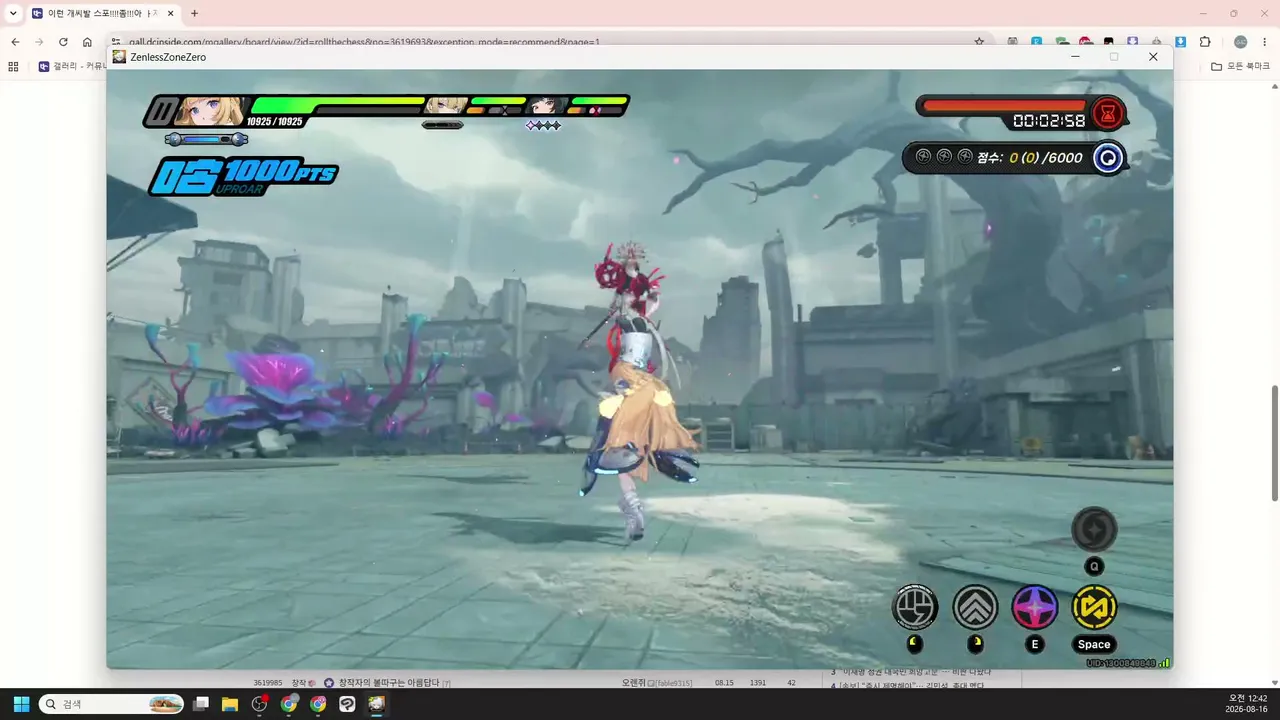Open the Chrome profile avatar
Image resolution: width=1280 pixels, height=720 pixels.
coord(1240,42)
